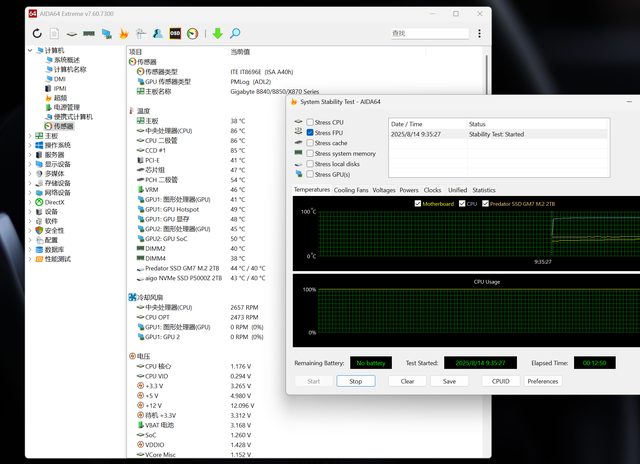Viewport: 640px width, 464px height.
Task: Expand the 服务器 tree node
Action: coord(30,155)
